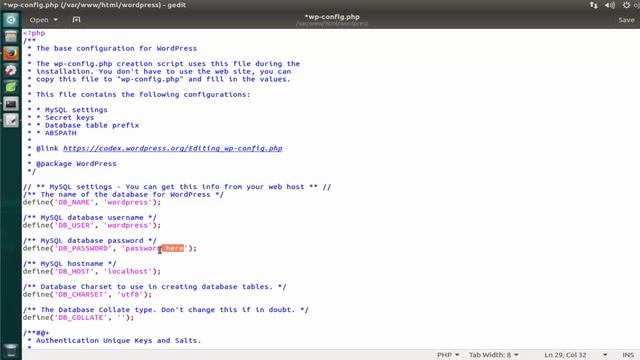
Task: Click 'wordpress' value in DB_USER line
Action: [128, 225]
